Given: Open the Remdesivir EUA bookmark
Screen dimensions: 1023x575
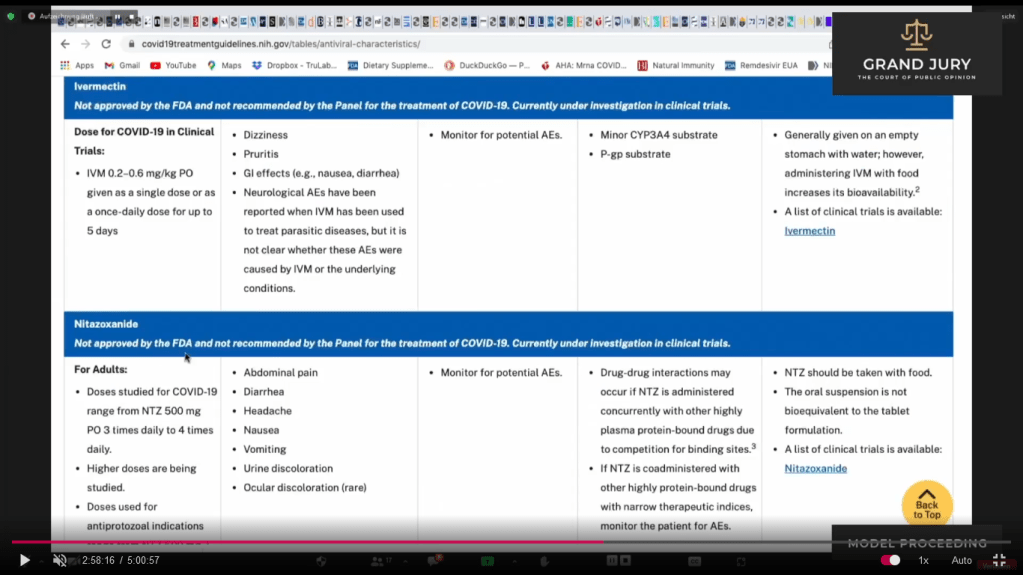Looking at the screenshot, I should [x=761, y=66].
